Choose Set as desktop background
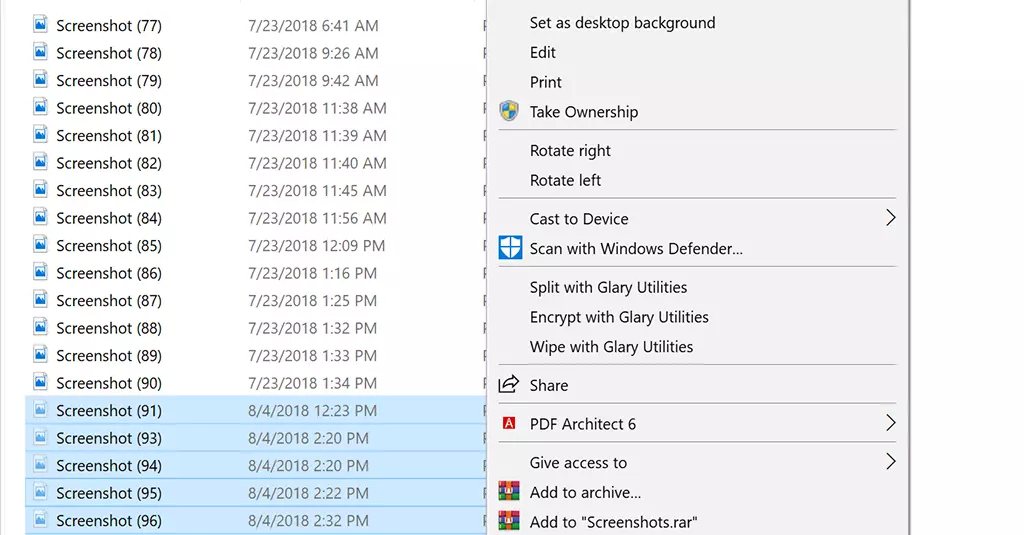 [x=622, y=23]
